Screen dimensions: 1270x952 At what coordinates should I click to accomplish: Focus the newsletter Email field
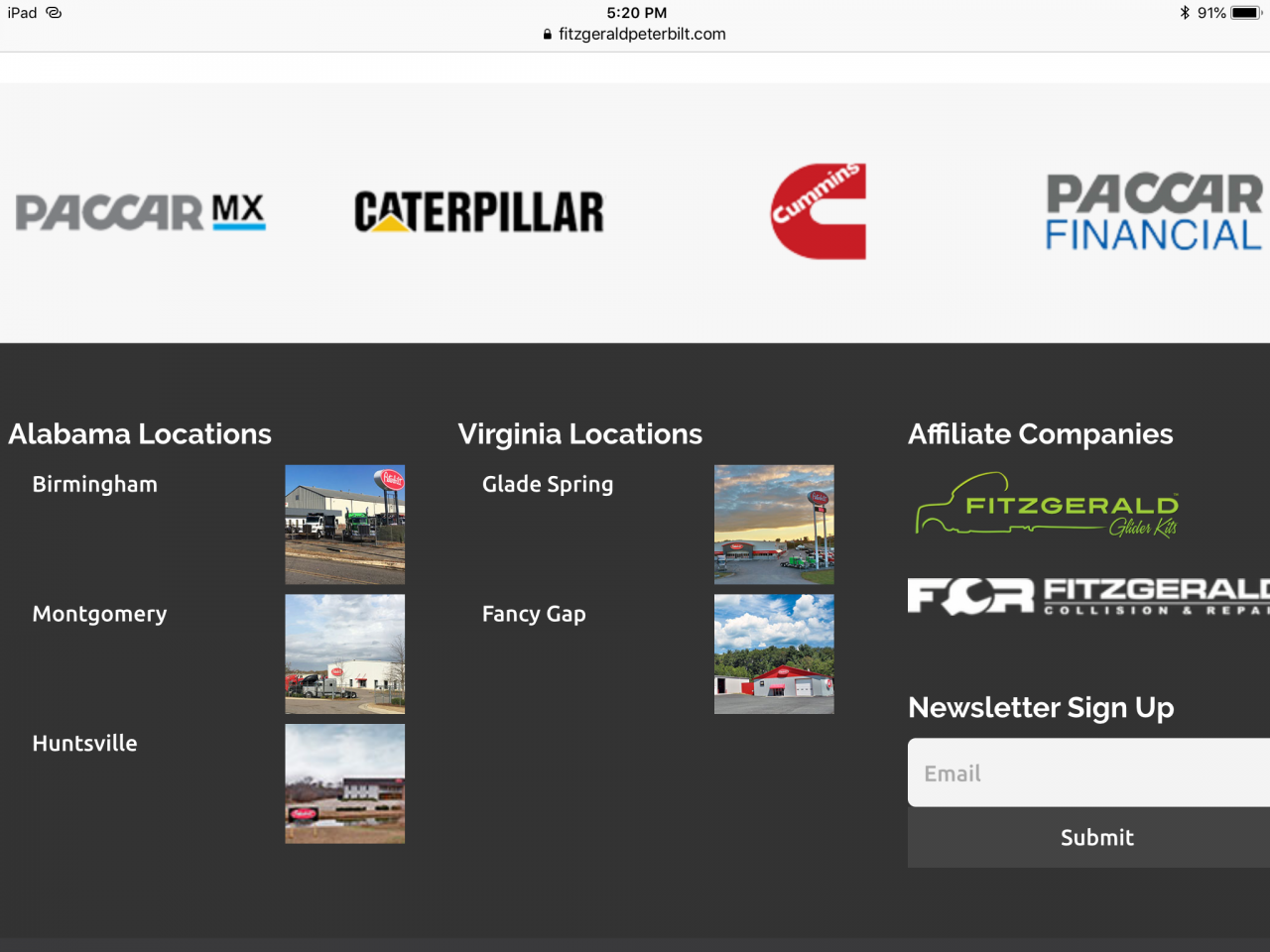(x=1088, y=773)
